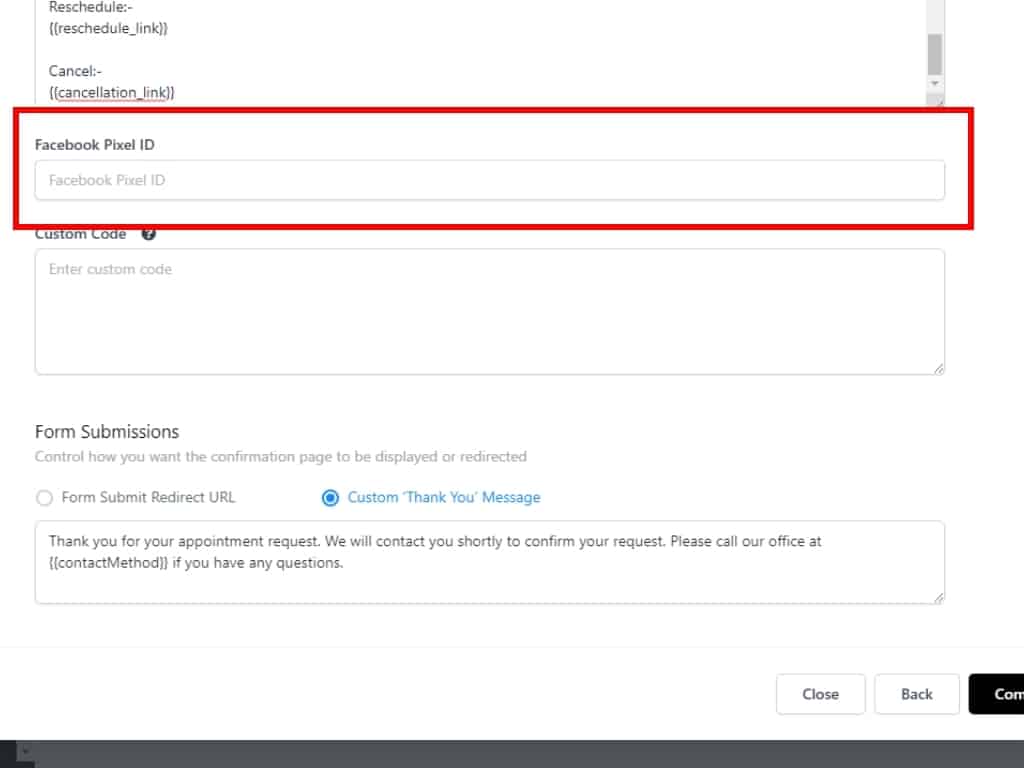Click resize grip of Thank You message box
Screen dimensions: 1024x768
(938, 597)
